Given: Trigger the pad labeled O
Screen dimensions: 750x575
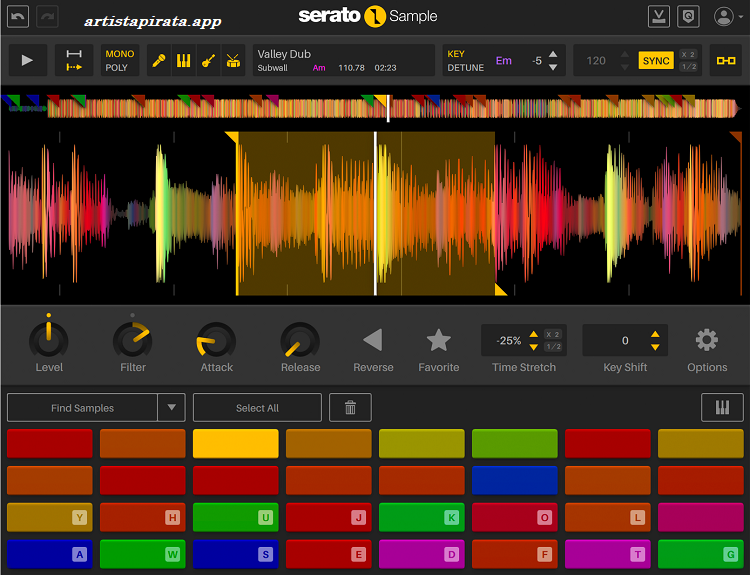Looking at the screenshot, I should tap(515, 517).
